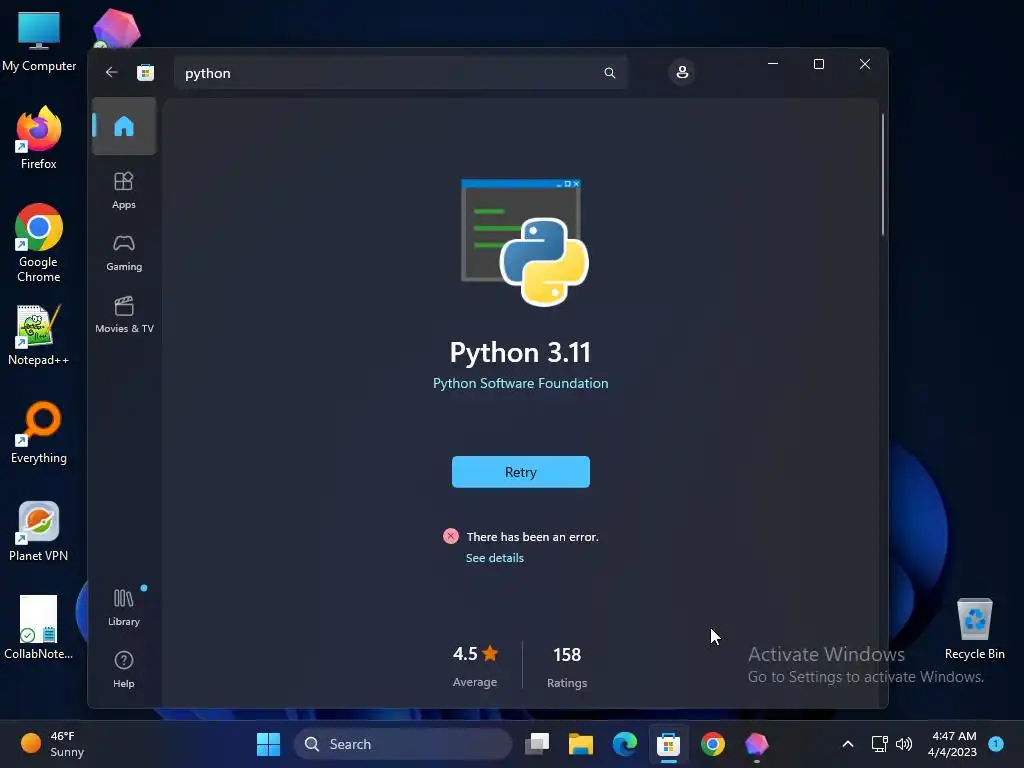Click the Store page vertical scrollbar
Image resolution: width=1024 pixels, height=768 pixels.
pos(882,175)
